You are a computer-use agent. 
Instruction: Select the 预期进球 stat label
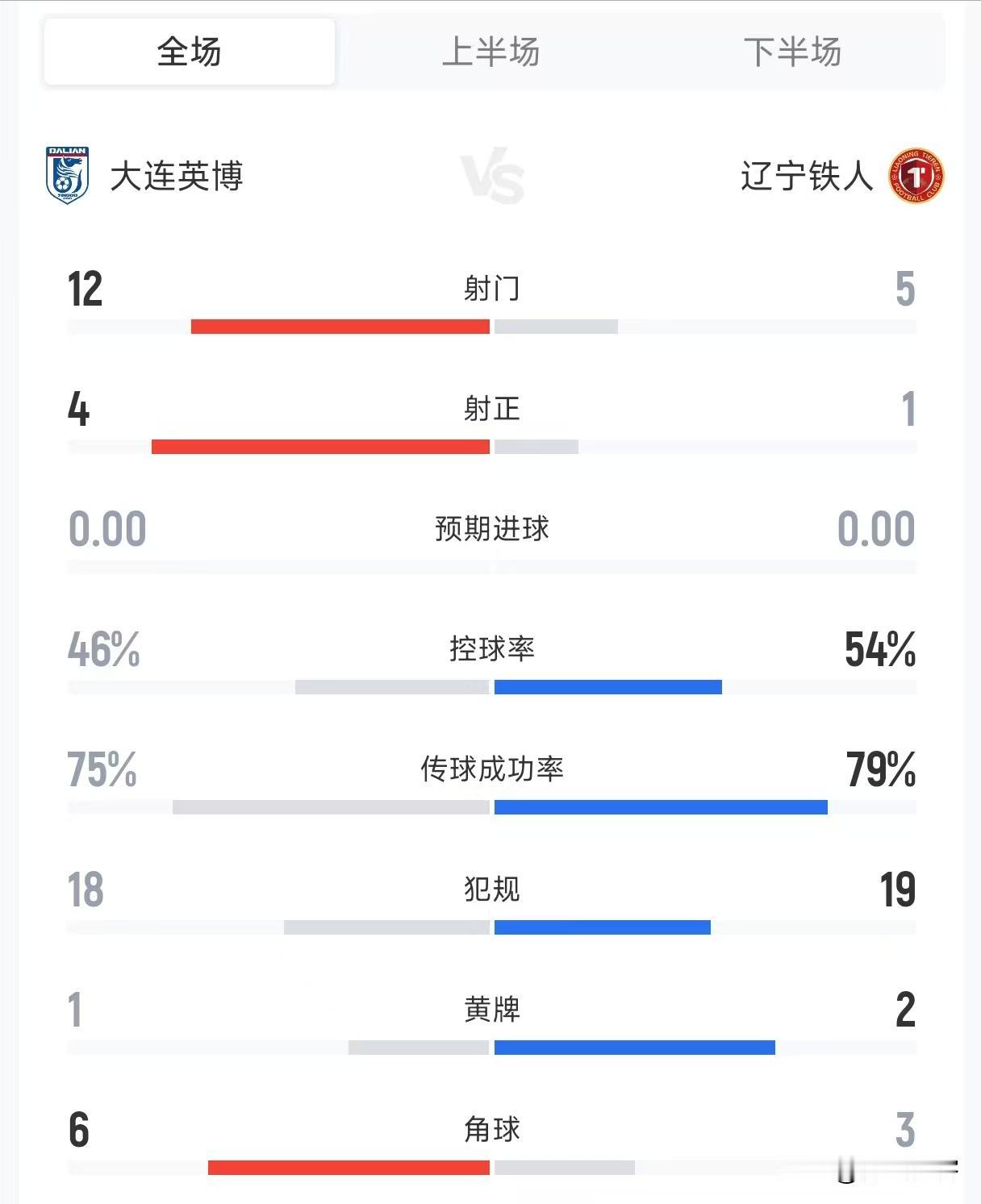492,529
